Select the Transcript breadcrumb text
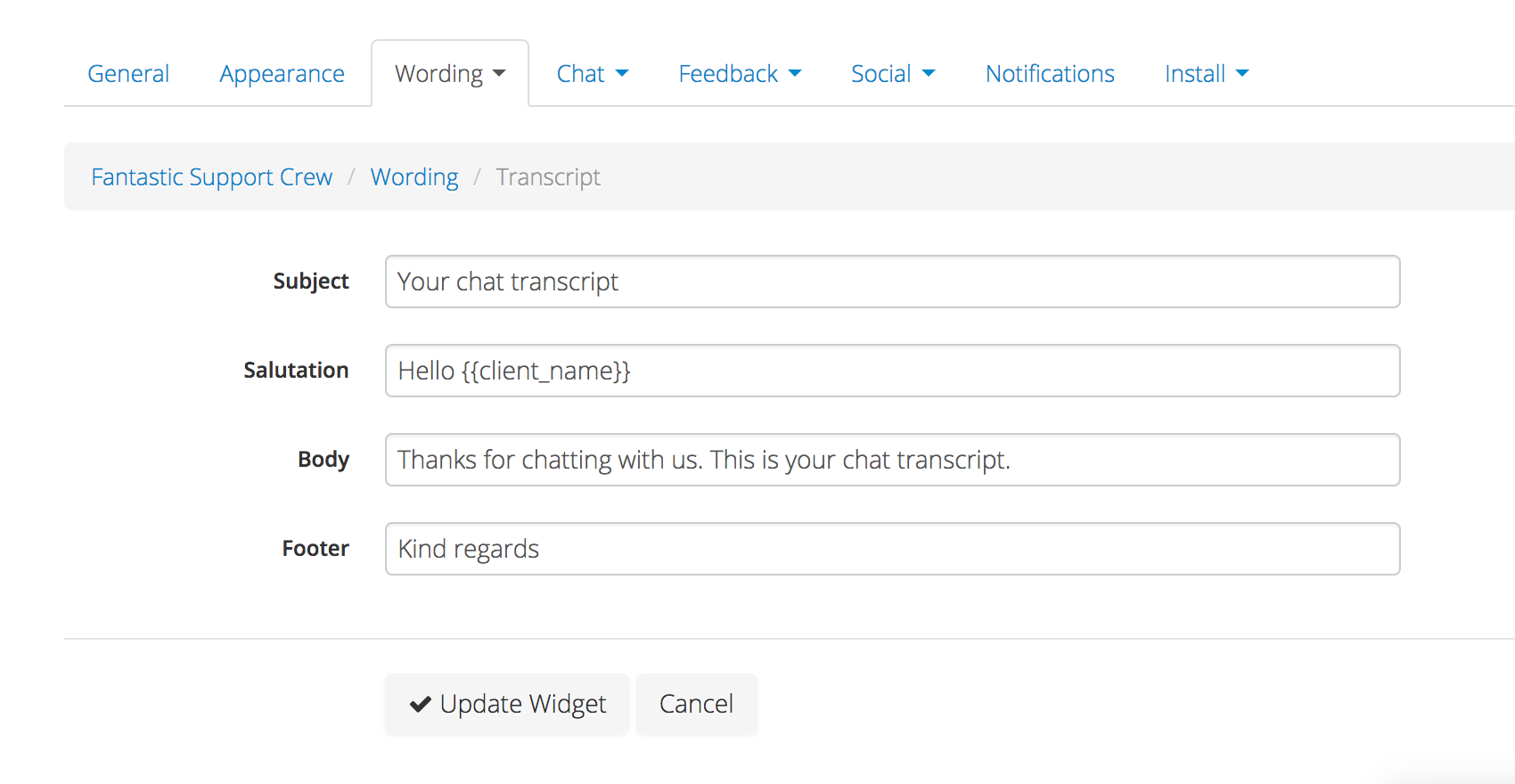Image resolution: width=1515 pixels, height=784 pixels. [x=548, y=177]
